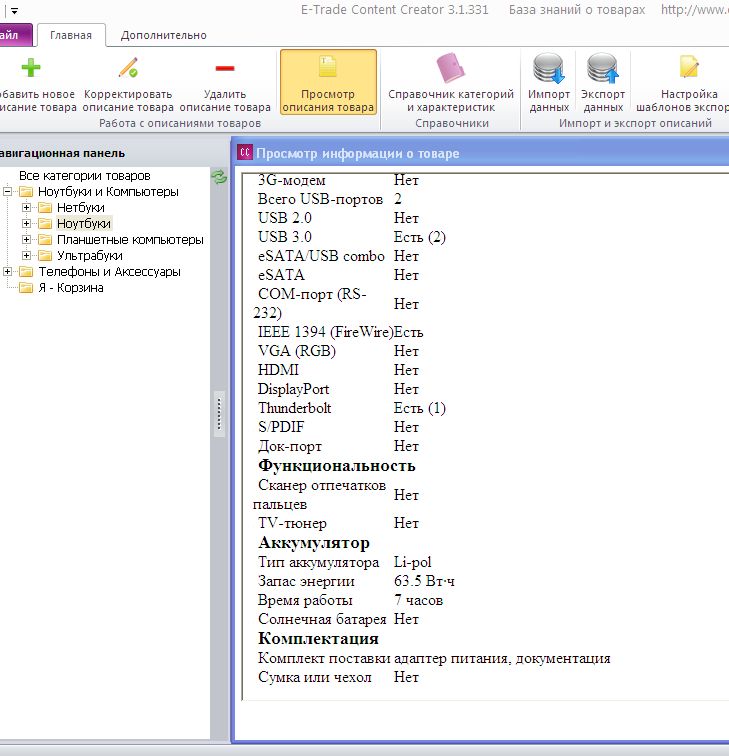Click the Я - Корзина folder icon
Viewport: 729px width, 756px height.
tap(26, 288)
